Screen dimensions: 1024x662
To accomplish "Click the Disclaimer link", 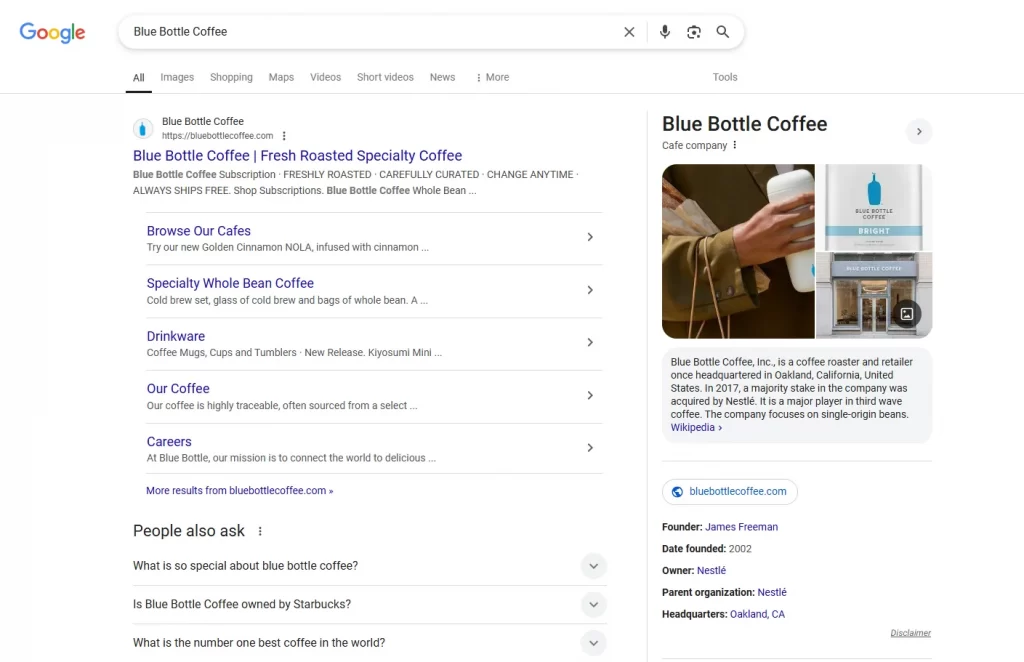I will click(x=910, y=633).
